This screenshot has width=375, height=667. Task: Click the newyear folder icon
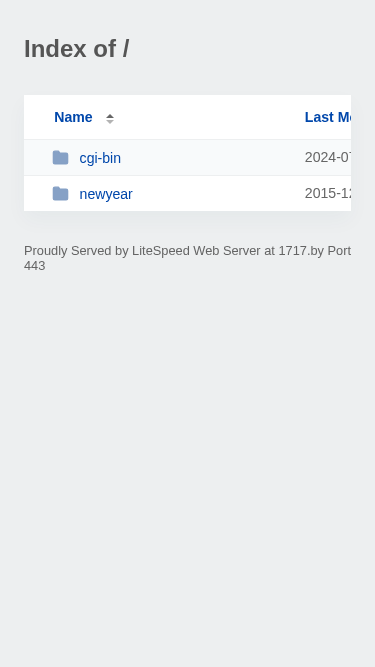pyautogui.click(x=60, y=194)
